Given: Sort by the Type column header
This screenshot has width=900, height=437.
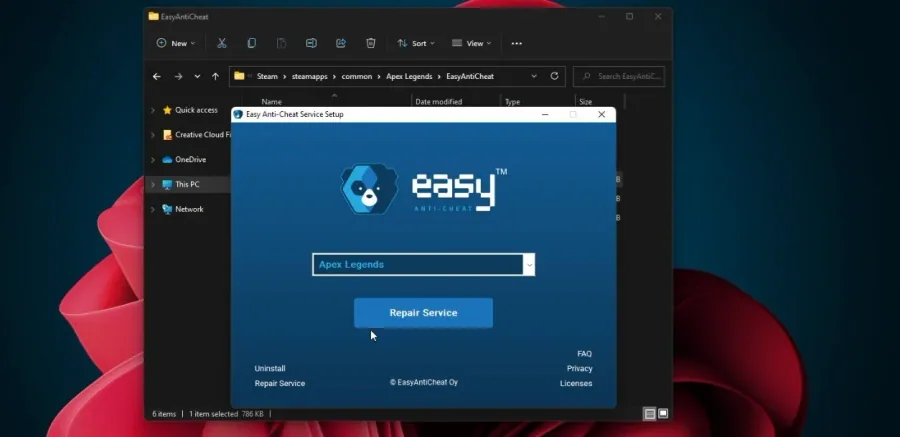Looking at the screenshot, I should tap(512, 102).
